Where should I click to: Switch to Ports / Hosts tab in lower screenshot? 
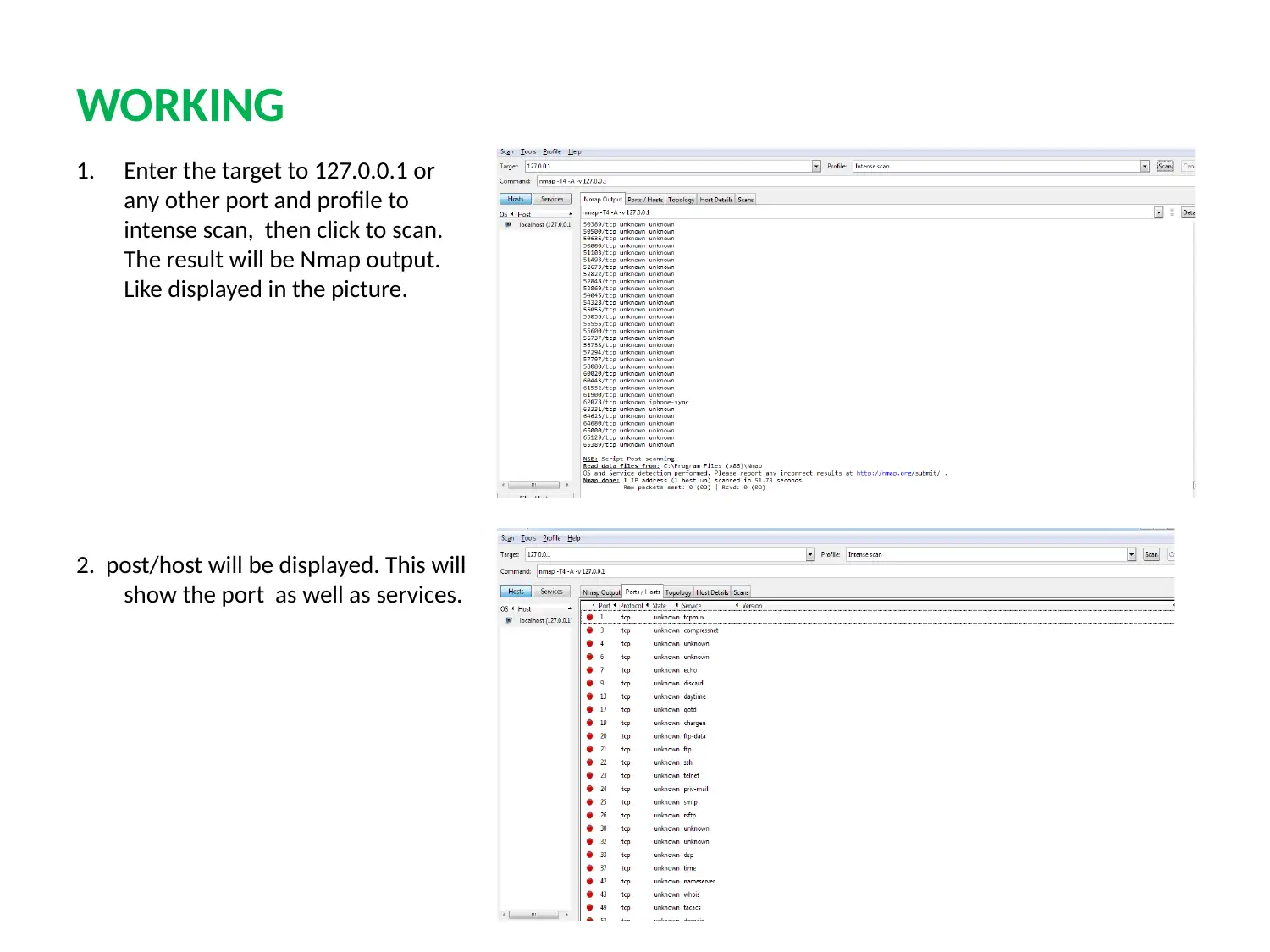[x=643, y=592]
